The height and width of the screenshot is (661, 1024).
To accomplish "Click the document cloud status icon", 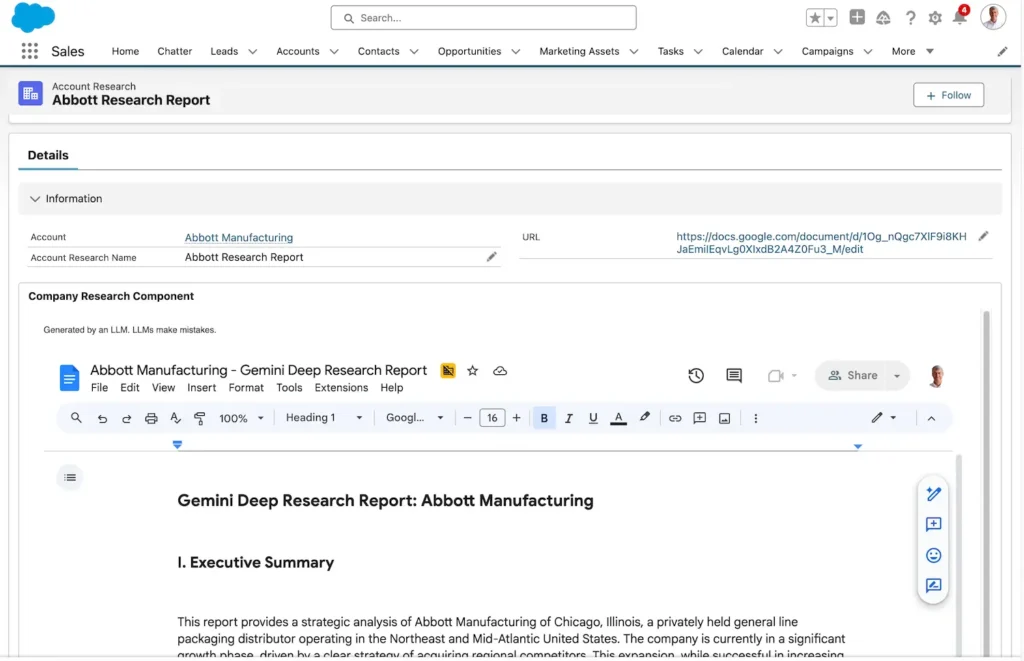I will coord(500,371).
